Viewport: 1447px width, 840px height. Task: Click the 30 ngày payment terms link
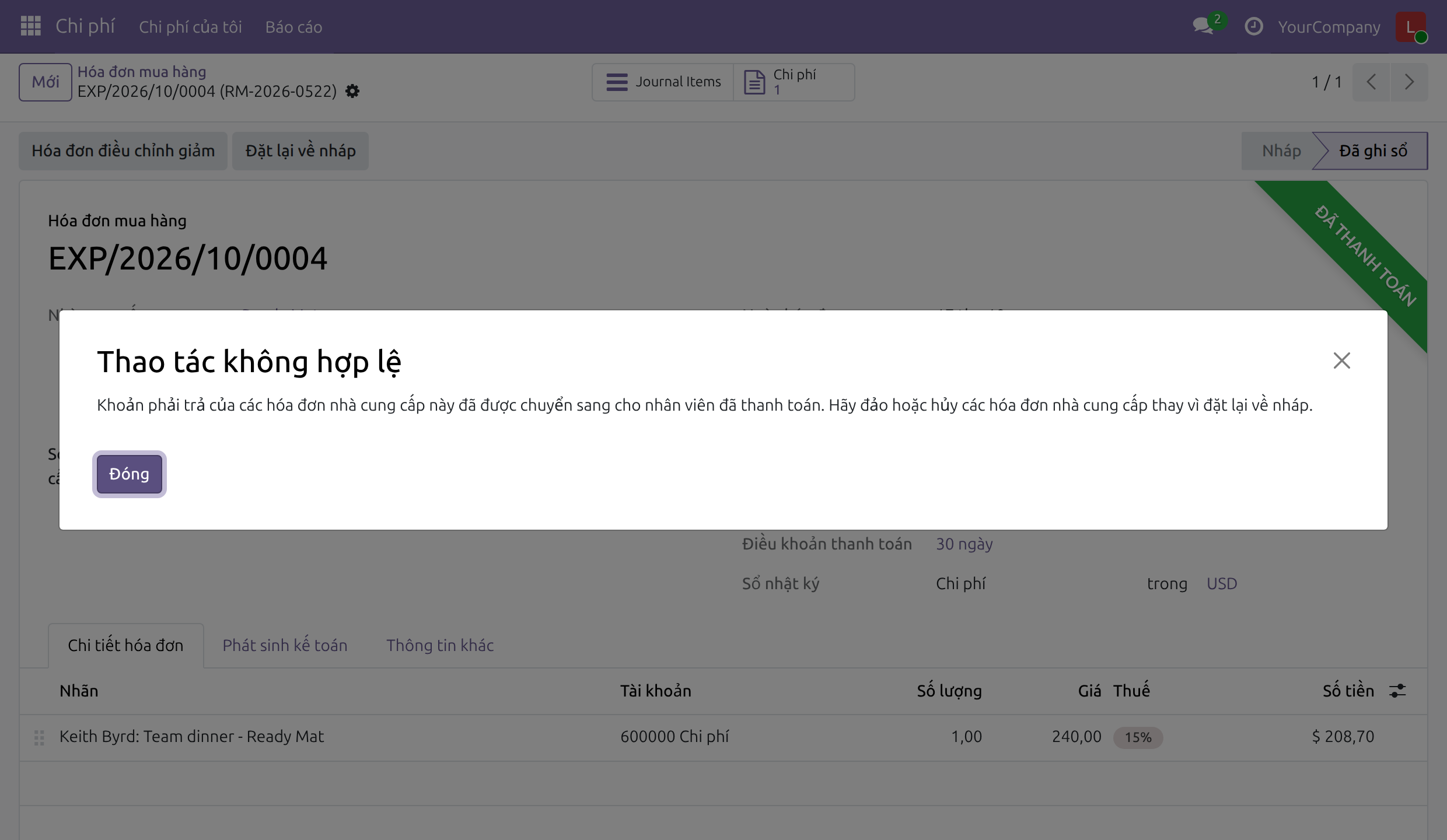tap(964, 544)
